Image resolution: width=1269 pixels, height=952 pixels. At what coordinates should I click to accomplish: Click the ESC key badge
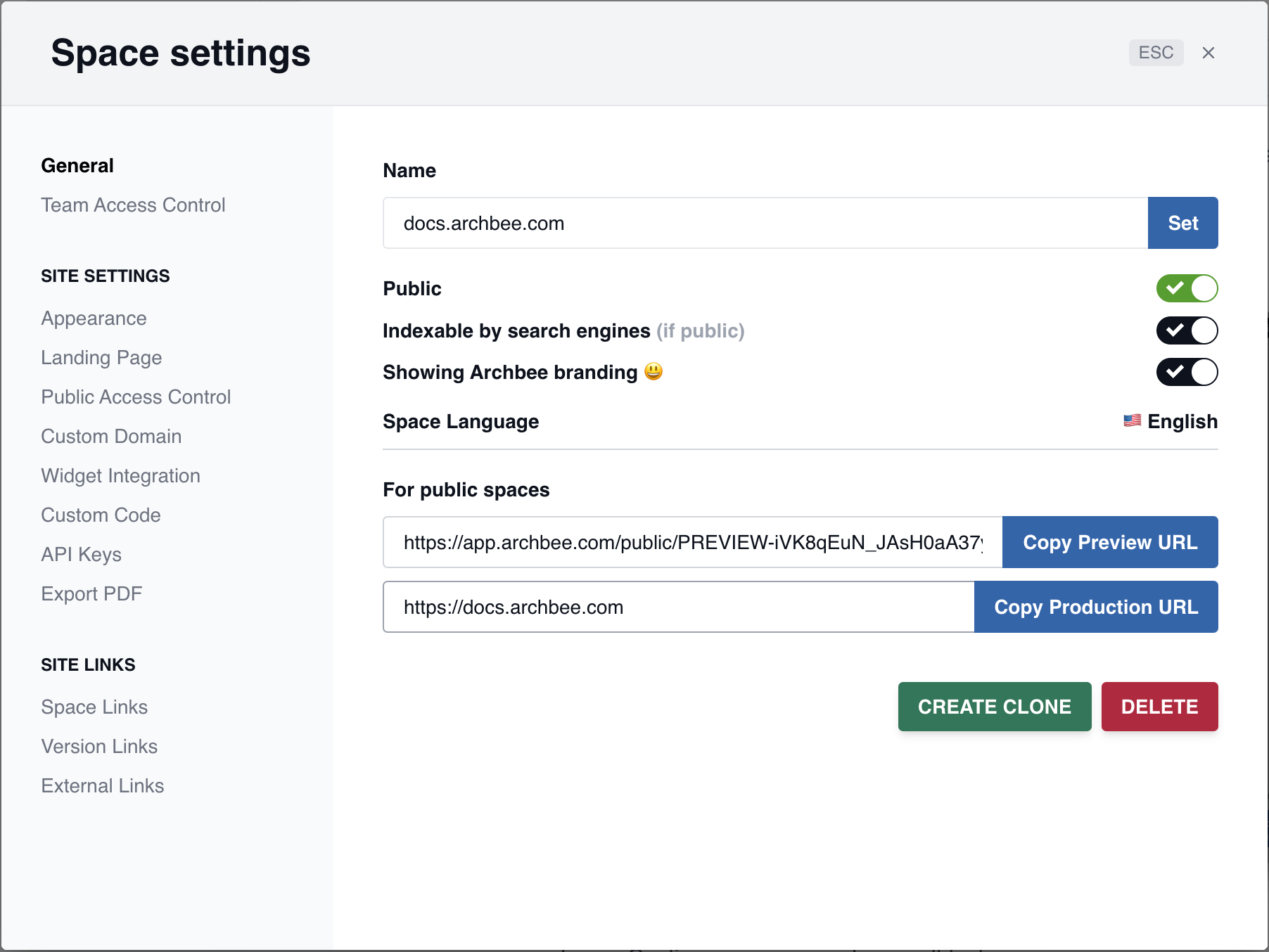point(1156,53)
